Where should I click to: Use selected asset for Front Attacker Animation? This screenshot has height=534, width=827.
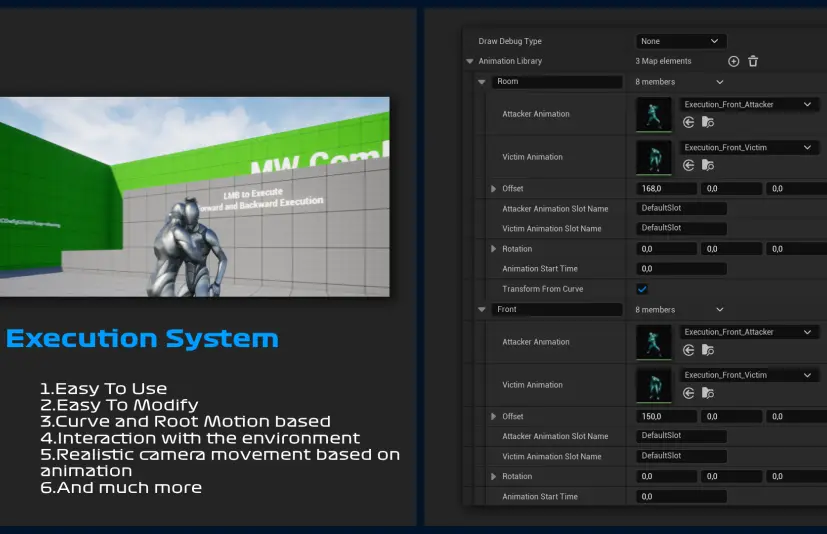[x=688, y=350]
